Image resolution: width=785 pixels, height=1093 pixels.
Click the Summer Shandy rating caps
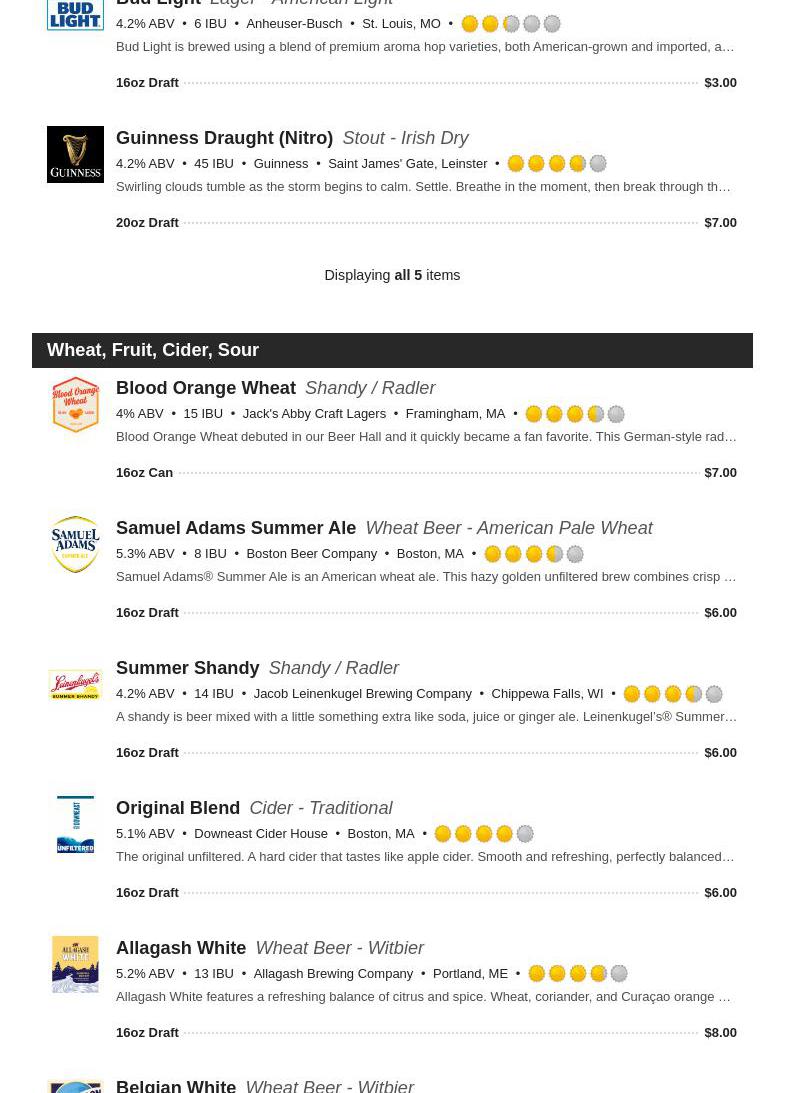point(672,694)
